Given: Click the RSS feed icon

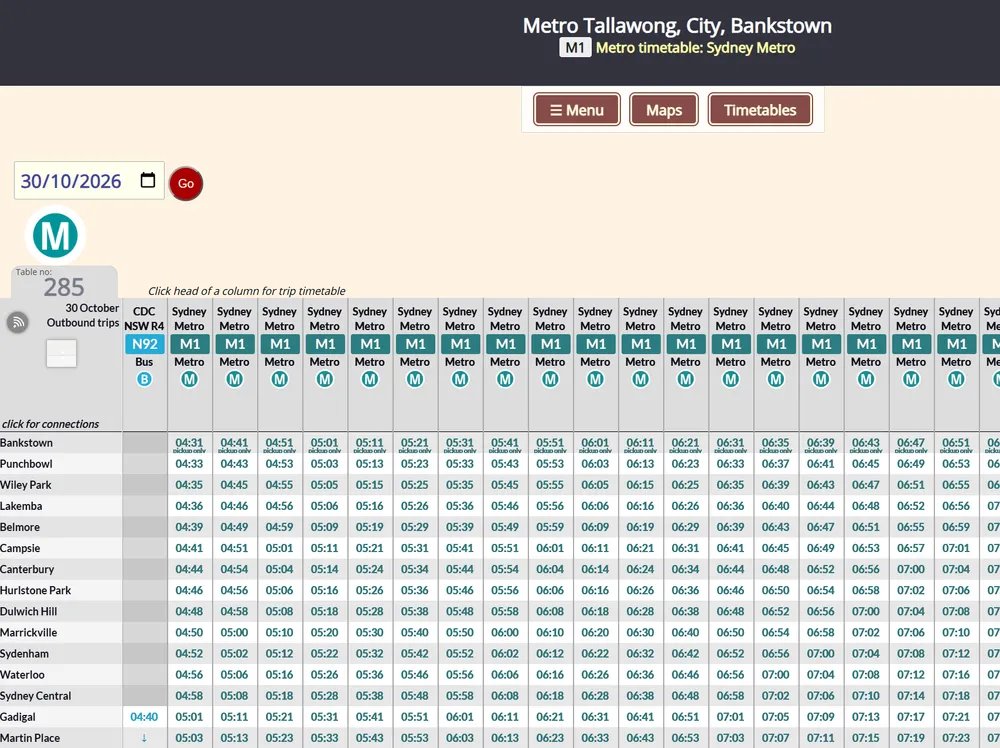Looking at the screenshot, I should tap(18, 323).
